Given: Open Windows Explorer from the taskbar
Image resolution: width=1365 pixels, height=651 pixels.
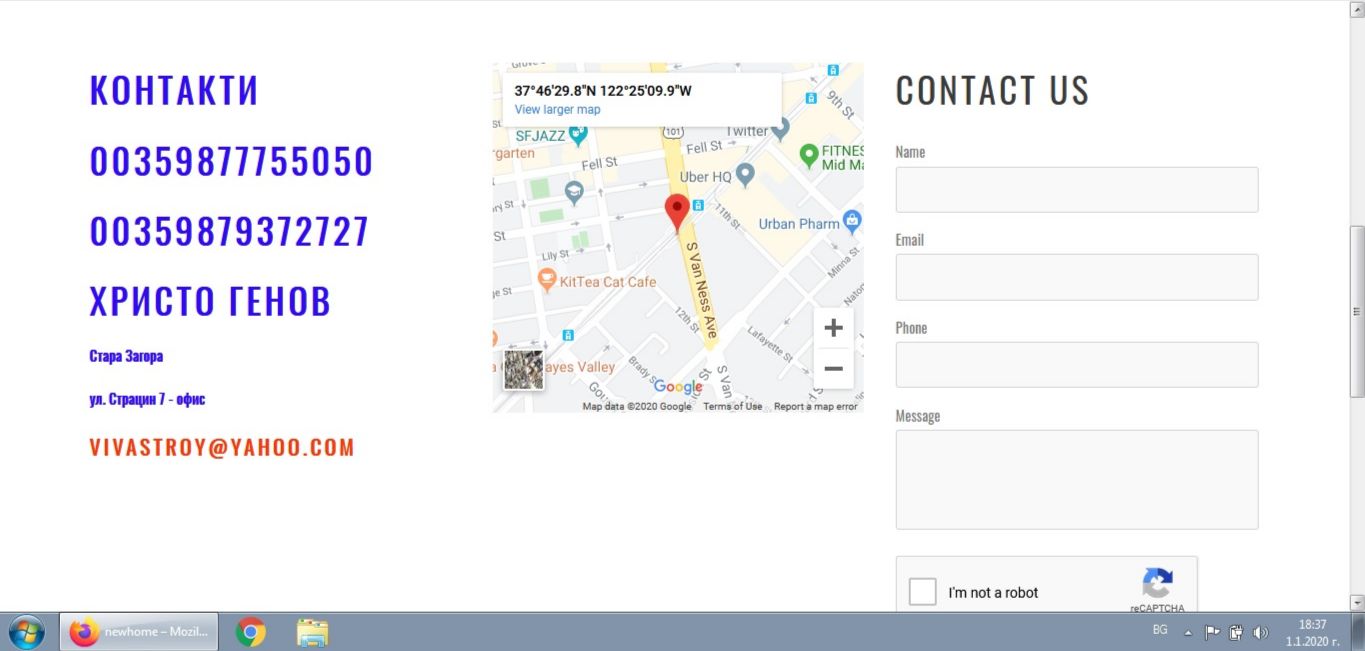Looking at the screenshot, I should pos(312,632).
